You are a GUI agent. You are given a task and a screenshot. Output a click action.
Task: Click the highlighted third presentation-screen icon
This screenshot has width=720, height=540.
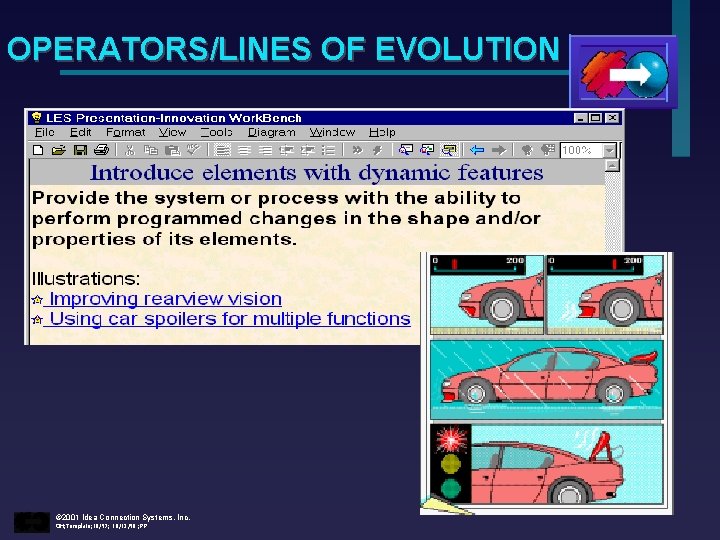coord(449,150)
